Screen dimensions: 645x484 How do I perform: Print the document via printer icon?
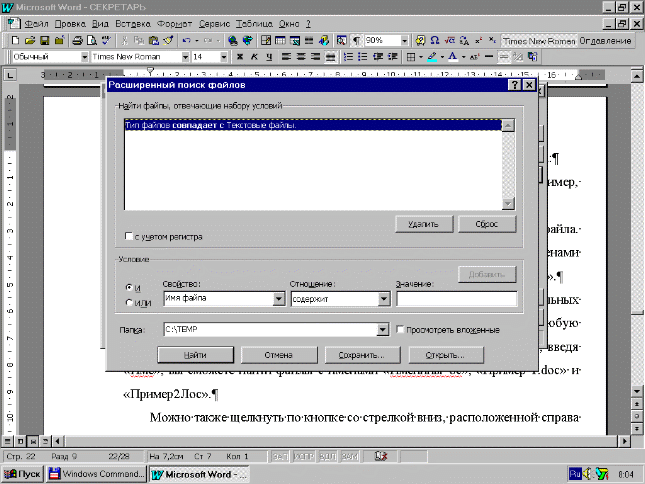tap(77, 40)
